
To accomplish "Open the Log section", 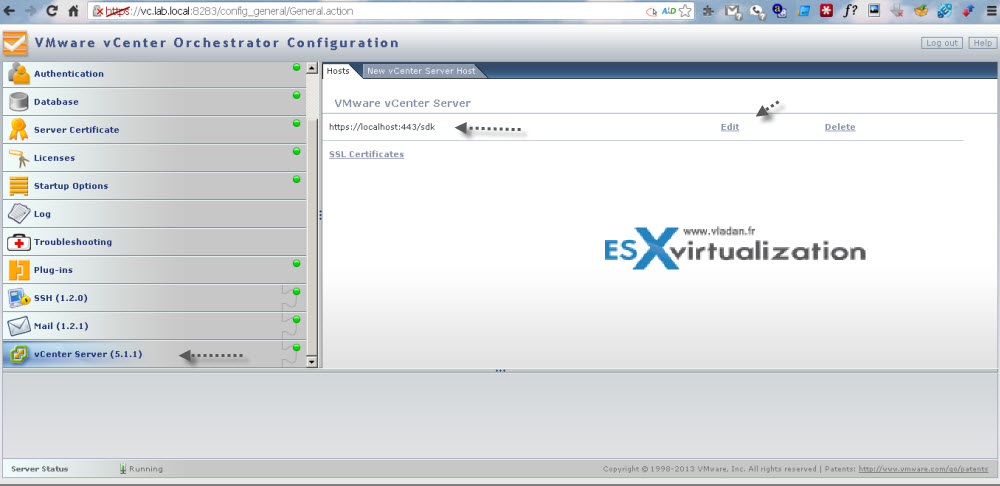I will 154,214.
